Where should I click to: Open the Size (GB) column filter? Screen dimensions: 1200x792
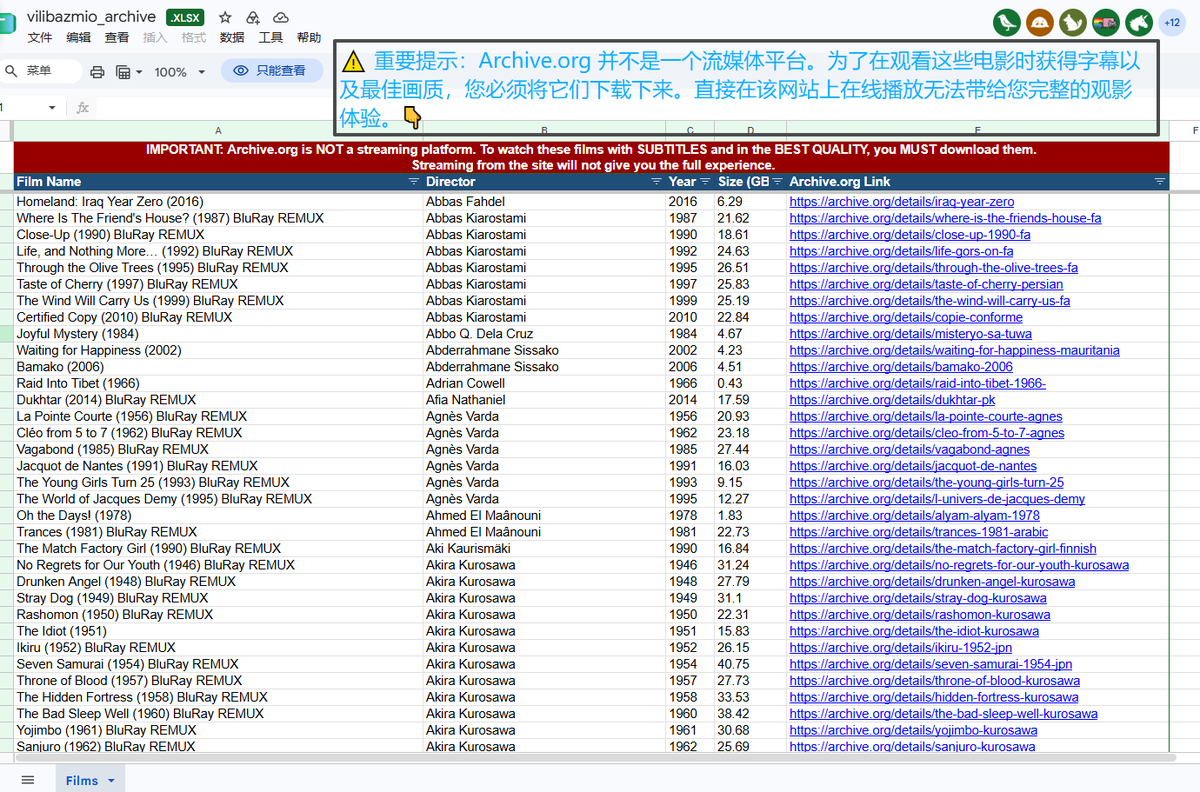click(777, 182)
